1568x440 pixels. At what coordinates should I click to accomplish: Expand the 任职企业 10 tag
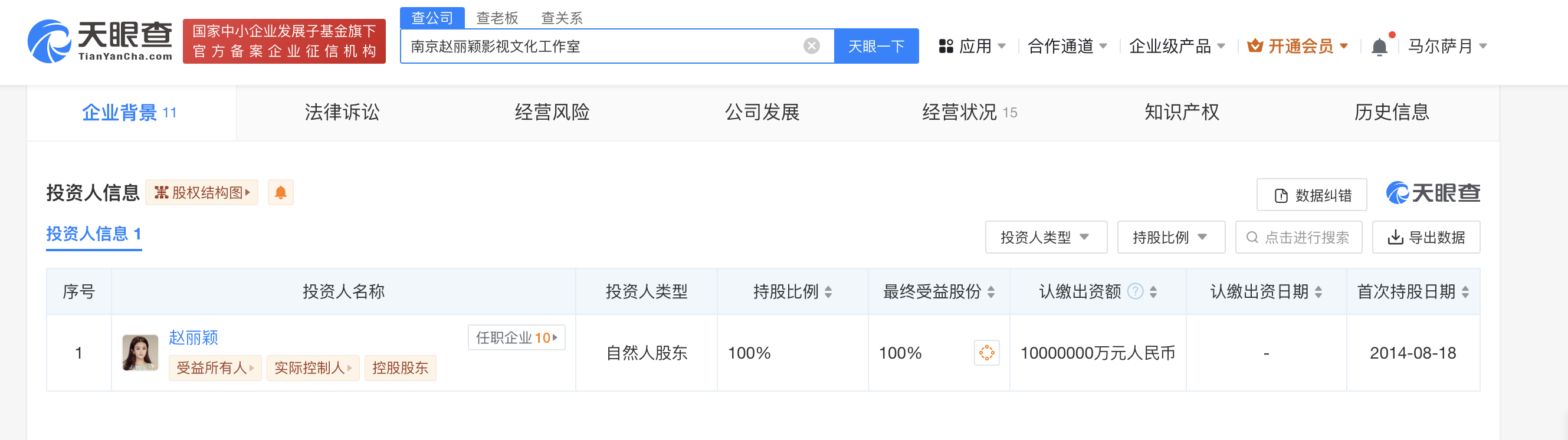pos(516,337)
